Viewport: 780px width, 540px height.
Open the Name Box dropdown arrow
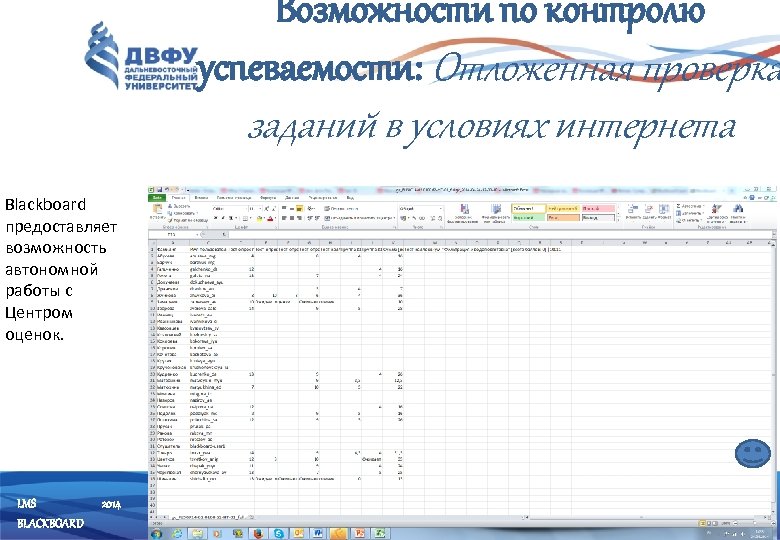click(x=197, y=234)
